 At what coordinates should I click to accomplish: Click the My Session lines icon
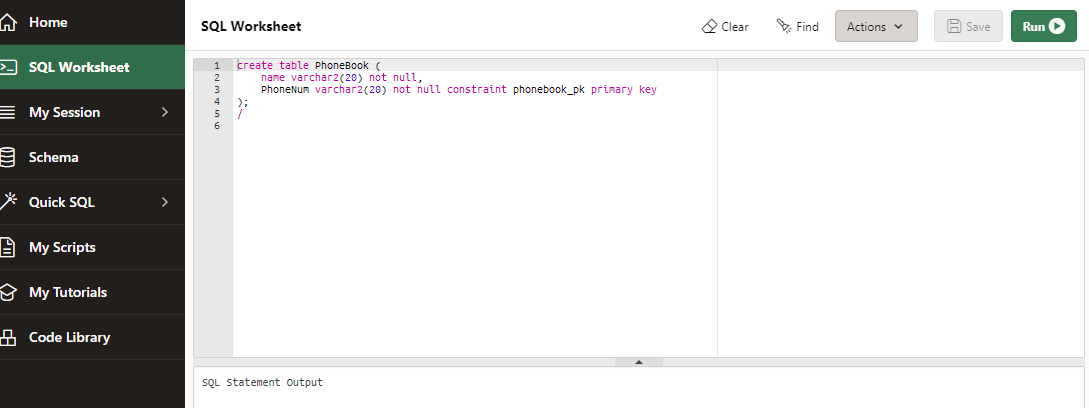click(x=7, y=112)
